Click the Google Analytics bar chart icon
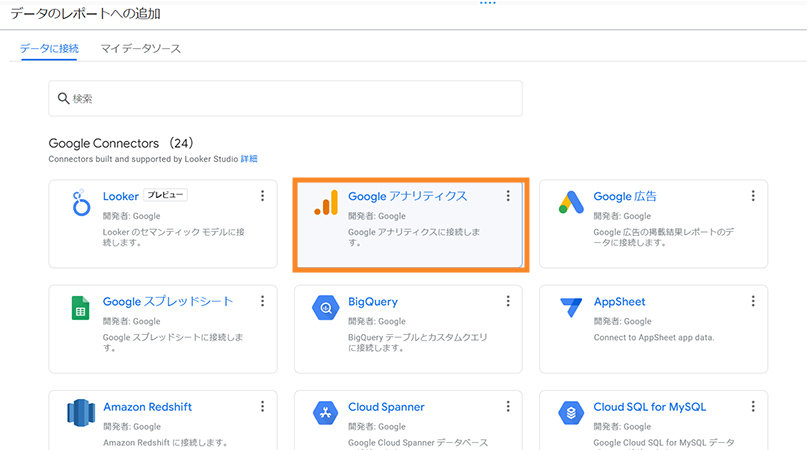The image size is (810, 450). click(326, 203)
